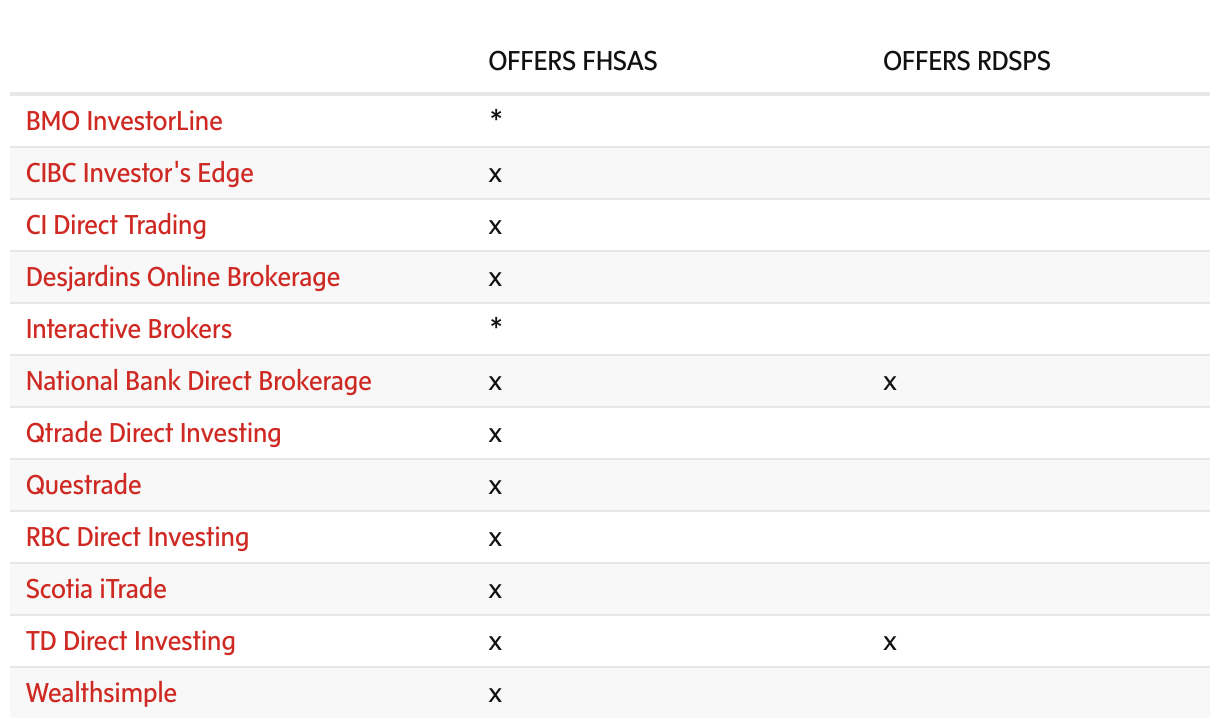Open the Questrade link
The height and width of the screenshot is (728, 1220).
click(x=84, y=485)
